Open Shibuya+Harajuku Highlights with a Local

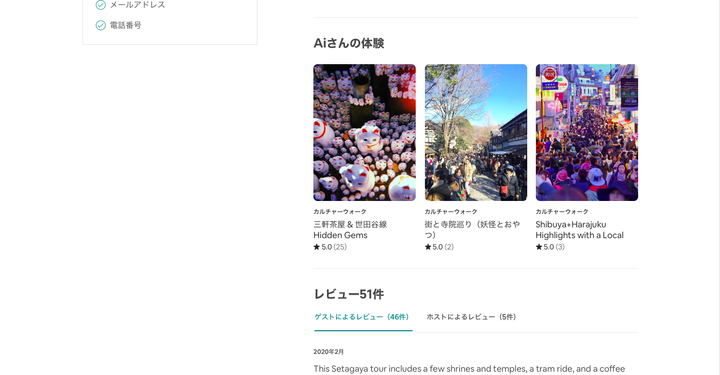(579, 230)
